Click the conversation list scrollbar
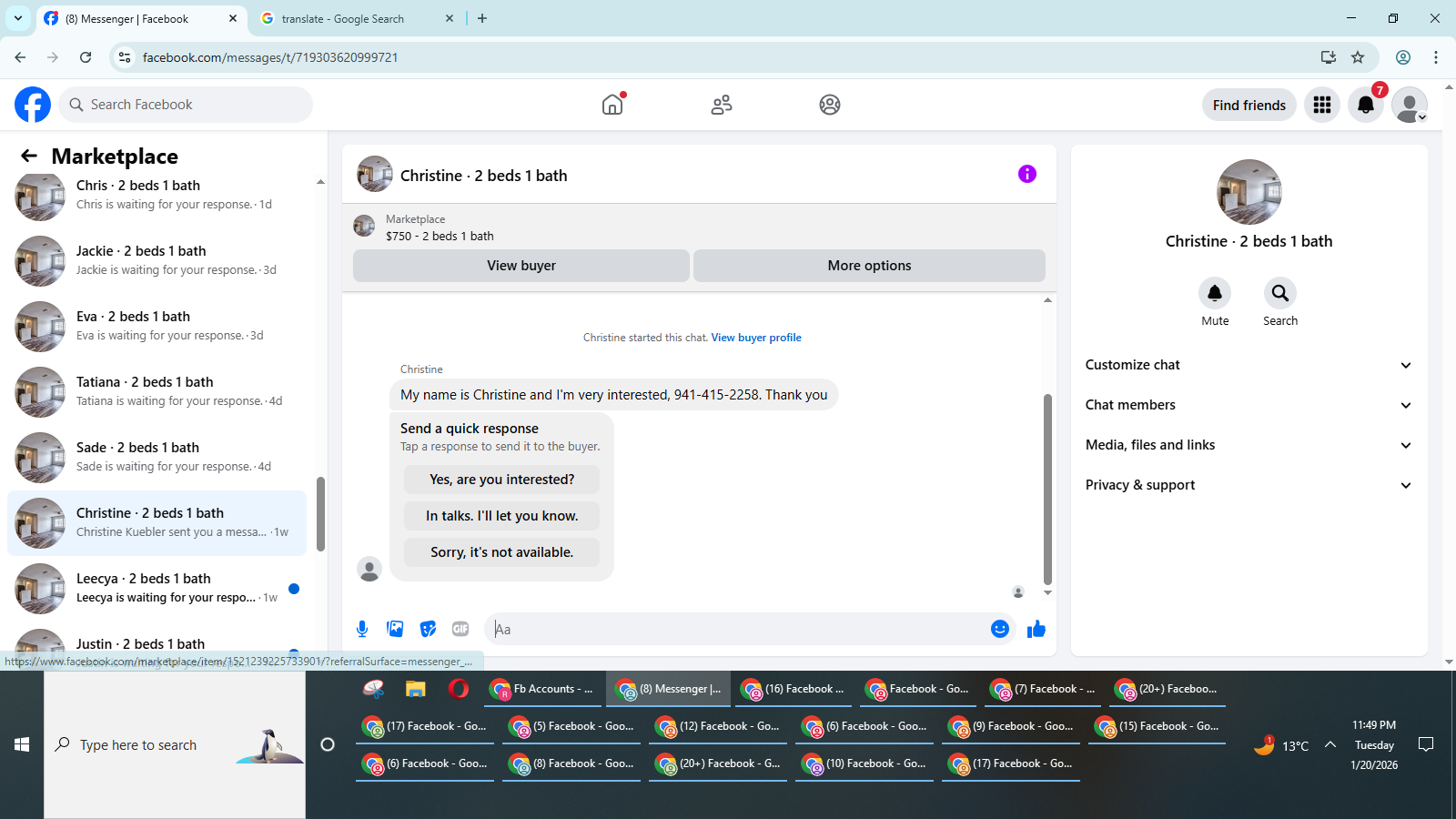The height and width of the screenshot is (819, 1456). click(320, 514)
